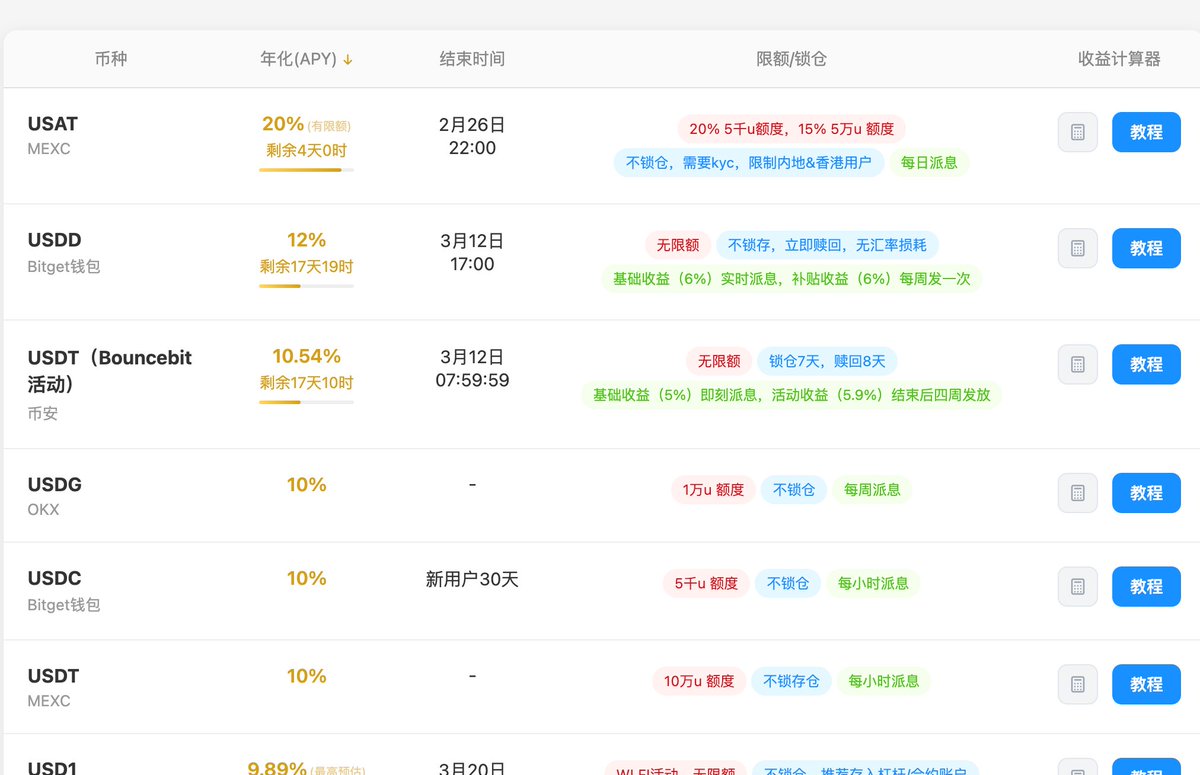Click MEXC label under USAT
Viewport: 1200px width, 775px height.
click(x=49, y=149)
